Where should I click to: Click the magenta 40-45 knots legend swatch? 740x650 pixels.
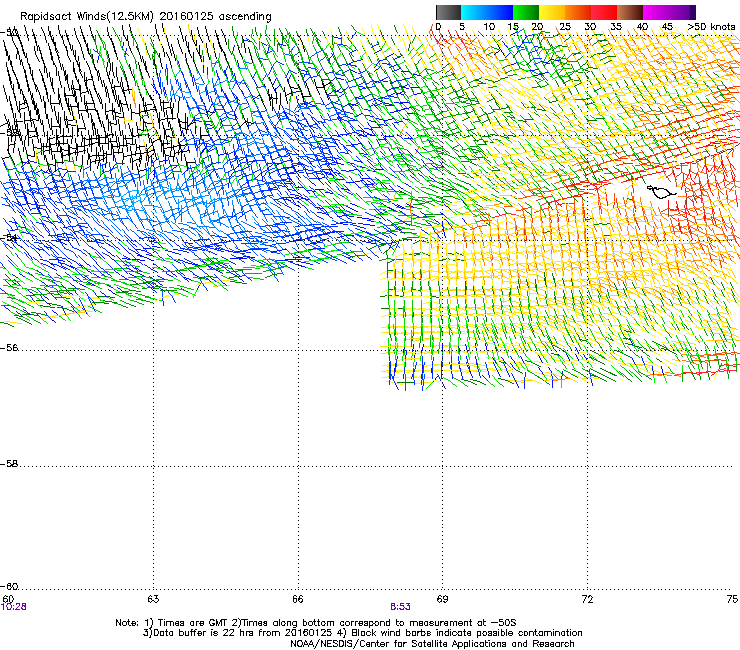click(x=656, y=12)
